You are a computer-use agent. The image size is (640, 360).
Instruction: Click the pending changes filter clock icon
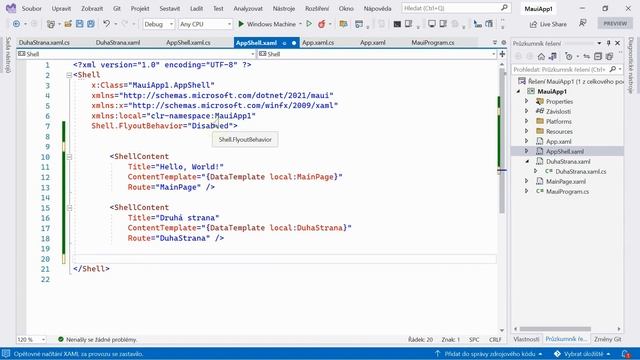pyautogui.click(x=569, y=56)
